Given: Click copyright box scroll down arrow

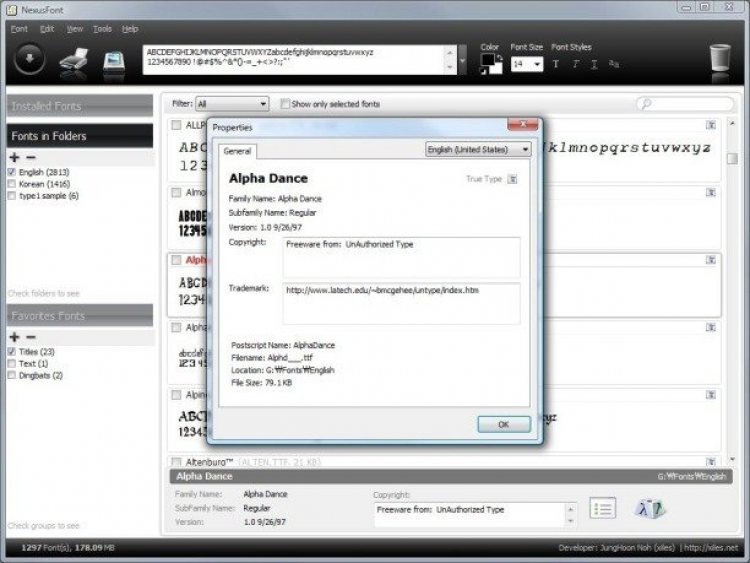Looking at the screenshot, I should coord(570,521).
